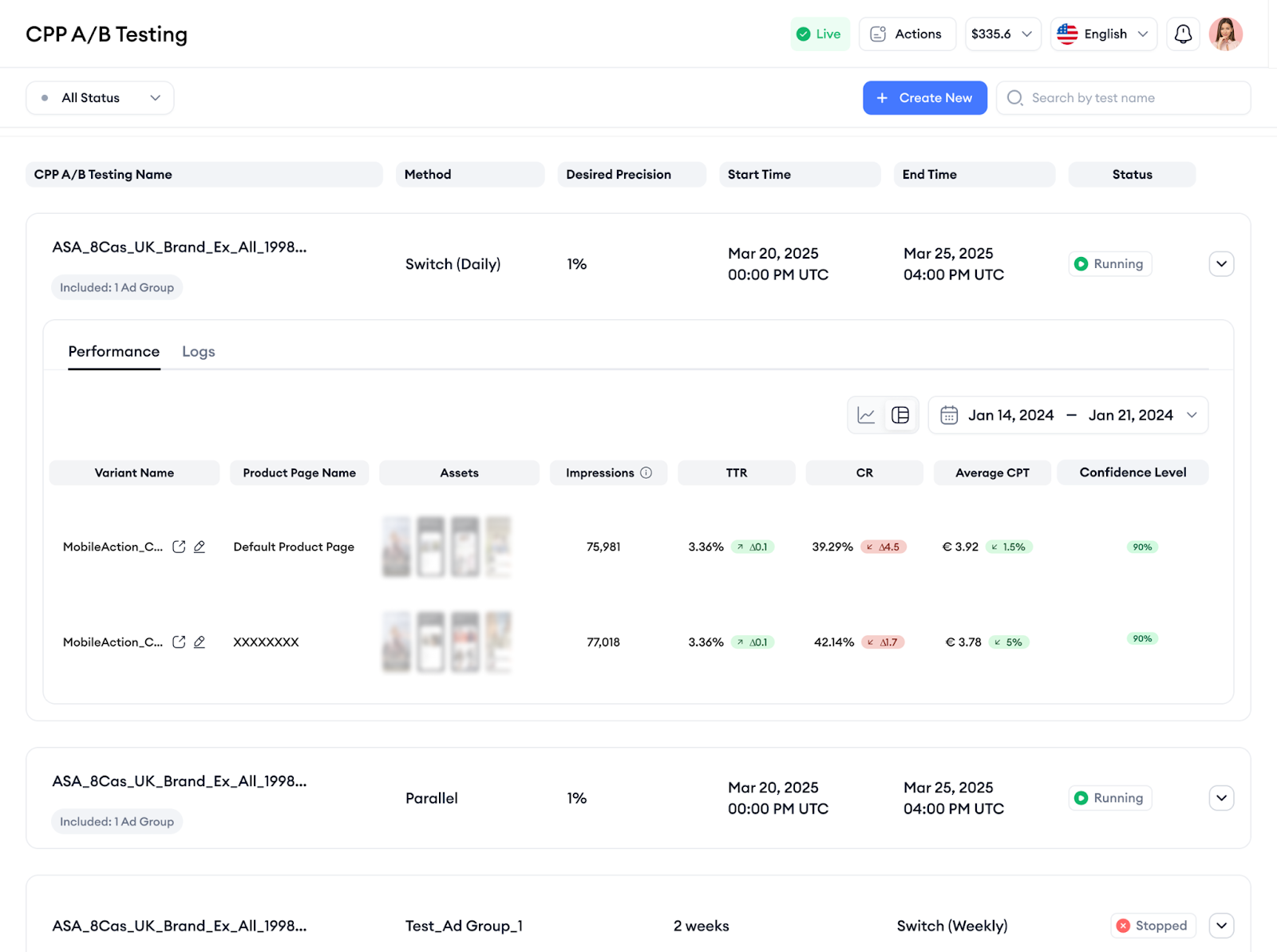
Task: Switch to the Logs tab
Action: [x=198, y=352]
